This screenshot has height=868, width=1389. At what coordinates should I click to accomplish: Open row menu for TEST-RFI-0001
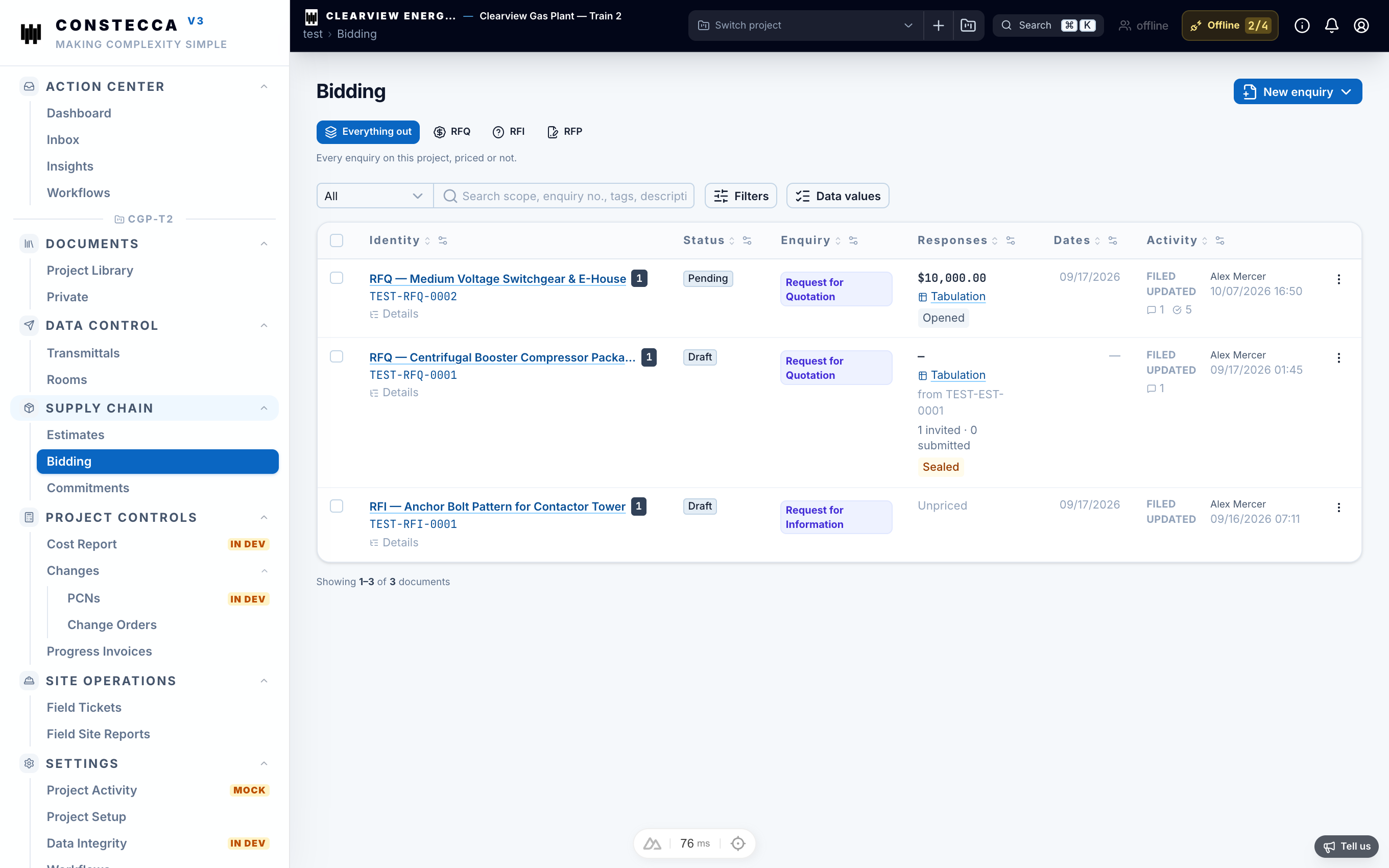[x=1338, y=508]
